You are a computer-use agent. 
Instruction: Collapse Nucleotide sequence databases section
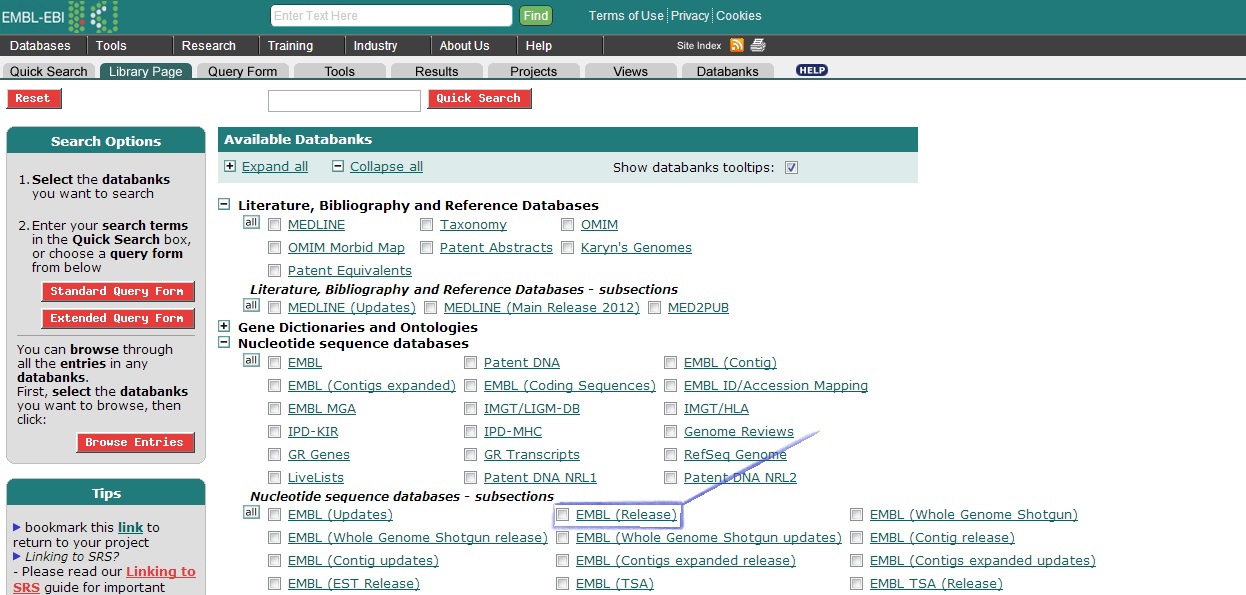(225, 343)
